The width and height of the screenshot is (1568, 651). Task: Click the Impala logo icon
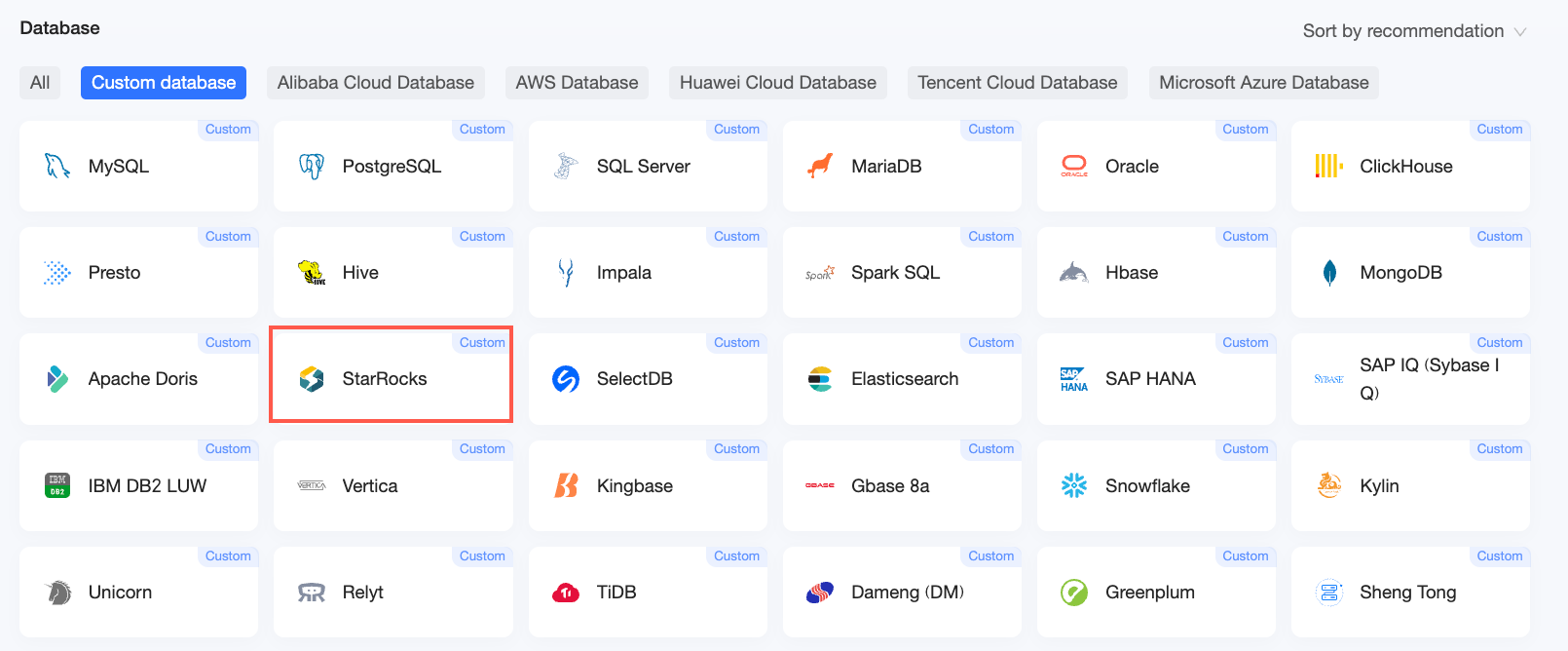[x=566, y=273]
